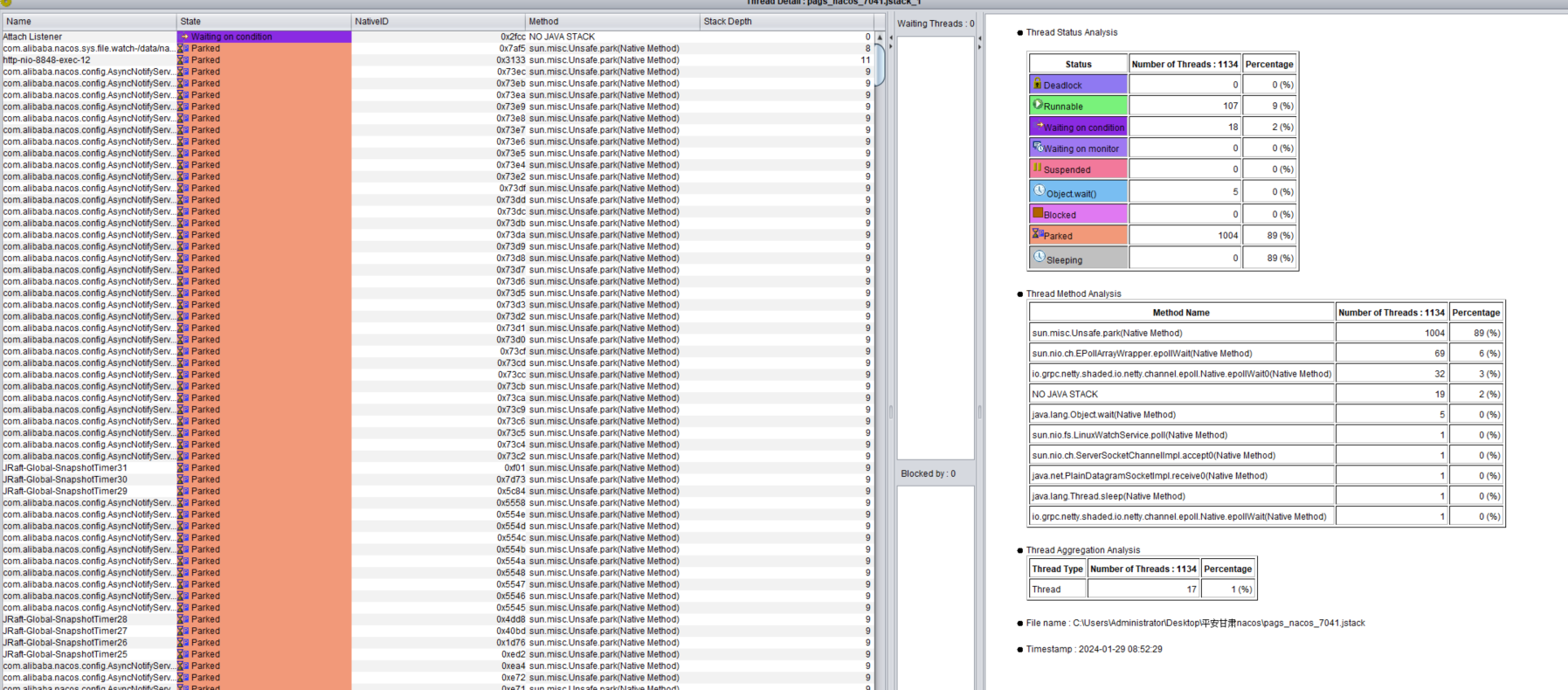Click Parked icon in the row with NativeID 0x5558
1568x690 pixels.
pyautogui.click(x=183, y=503)
